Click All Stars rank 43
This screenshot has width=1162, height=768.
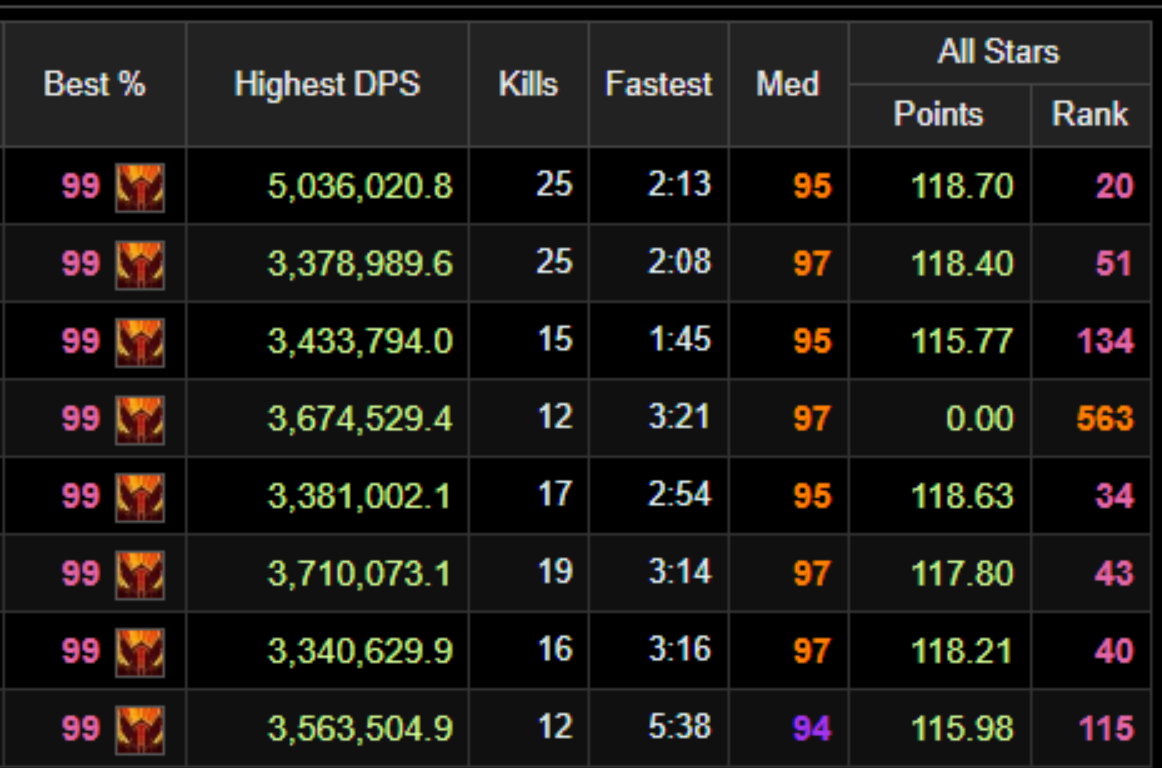pyautogui.click(x=1114, y=574)
